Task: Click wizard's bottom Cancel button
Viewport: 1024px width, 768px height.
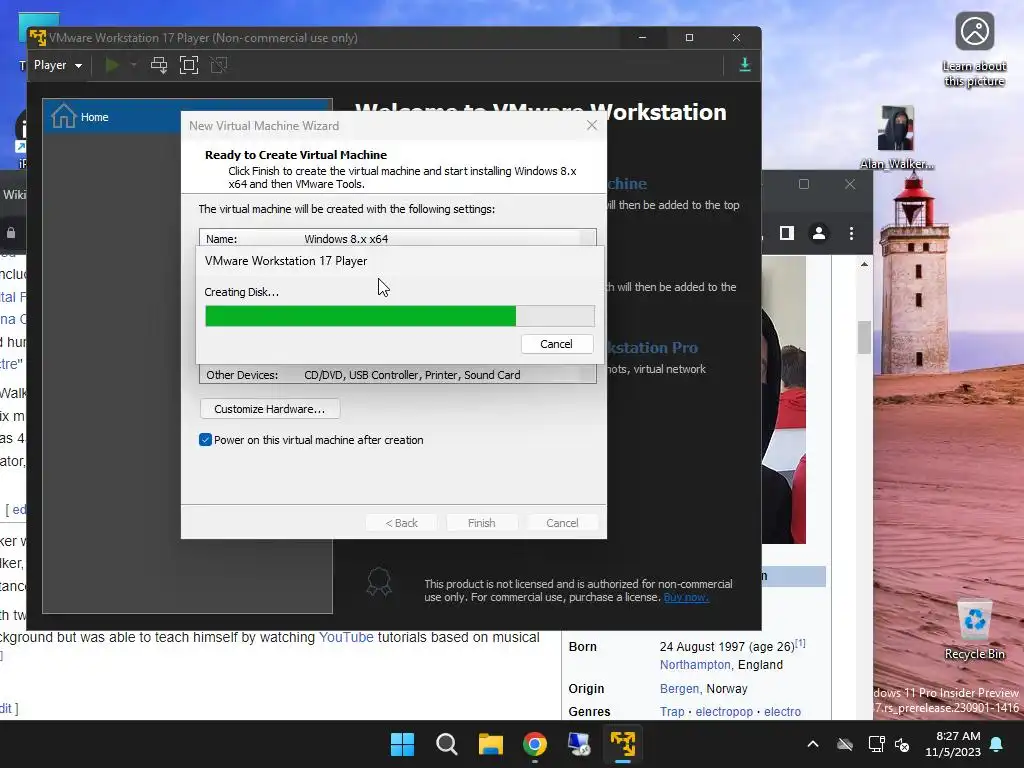Action: point(562,523)
